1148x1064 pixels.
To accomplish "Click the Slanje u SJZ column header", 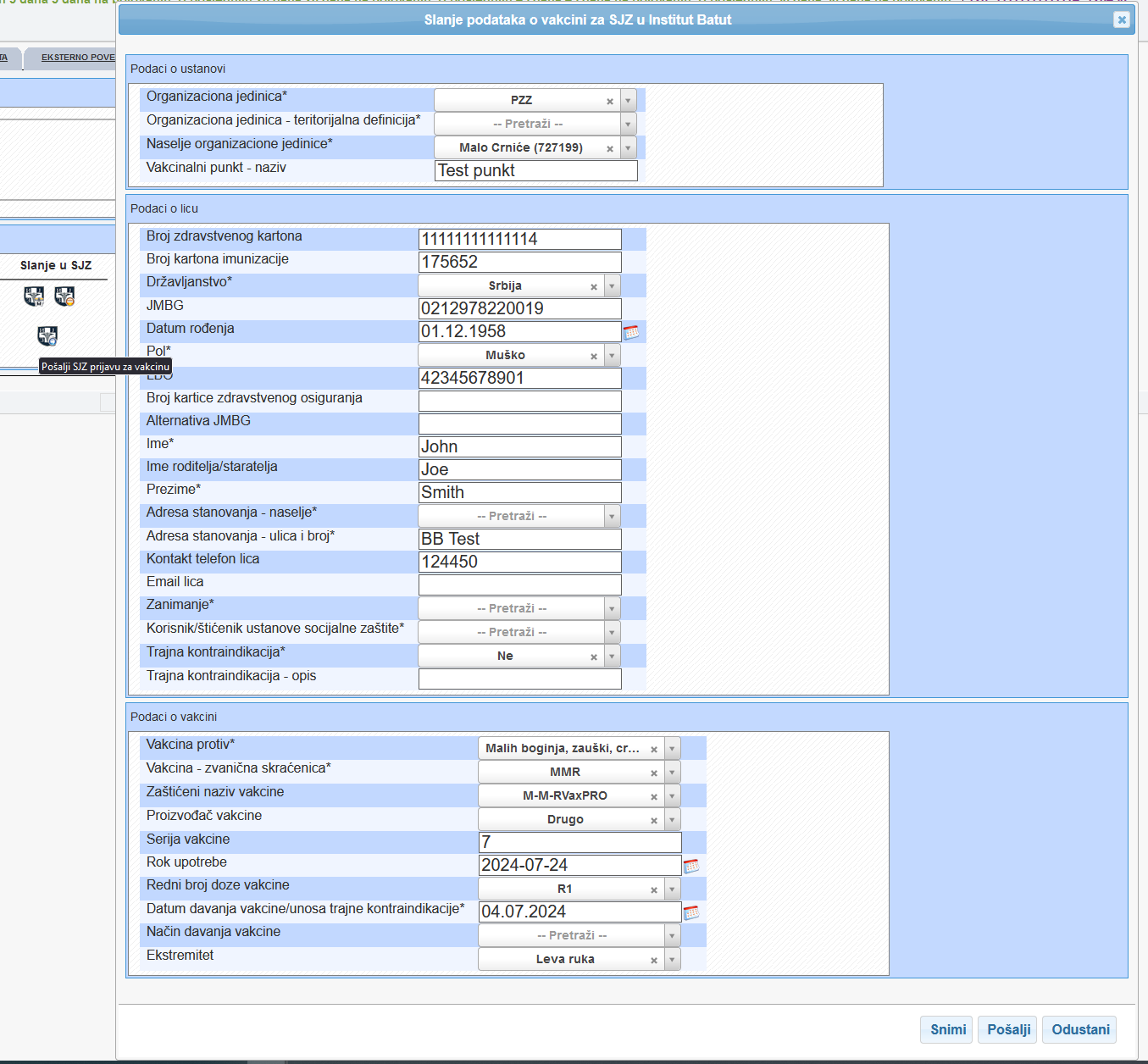I will [56, 265].
